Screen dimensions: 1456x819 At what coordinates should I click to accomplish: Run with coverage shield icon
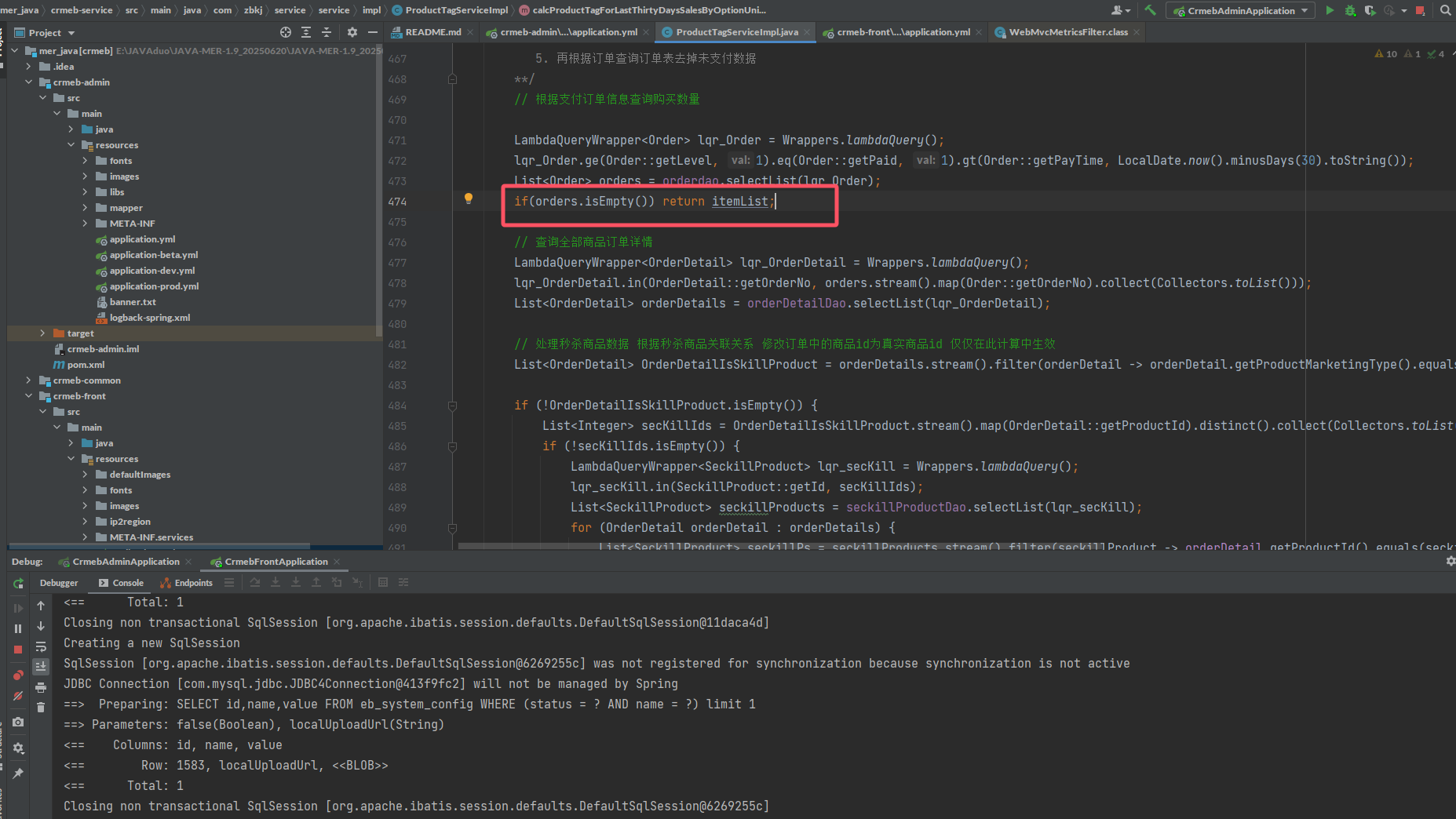[x=1370, y=10]
